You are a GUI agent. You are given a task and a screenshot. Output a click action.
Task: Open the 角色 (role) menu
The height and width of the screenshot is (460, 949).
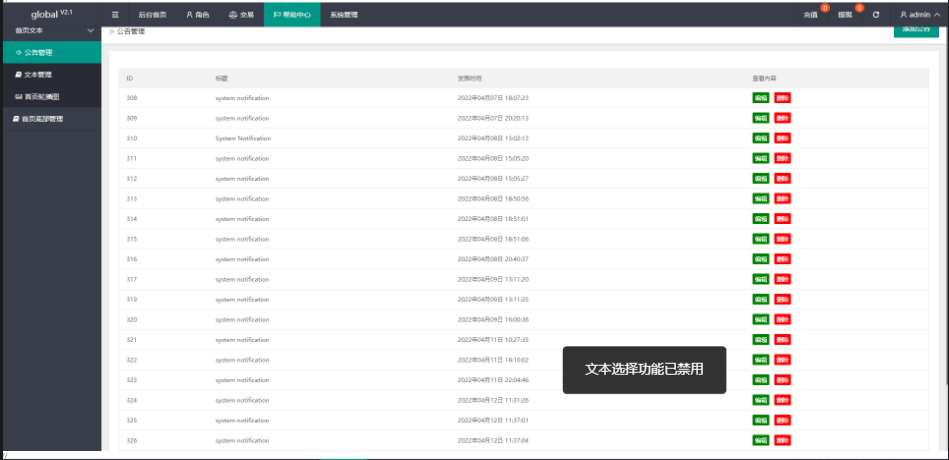pos(196,15)
